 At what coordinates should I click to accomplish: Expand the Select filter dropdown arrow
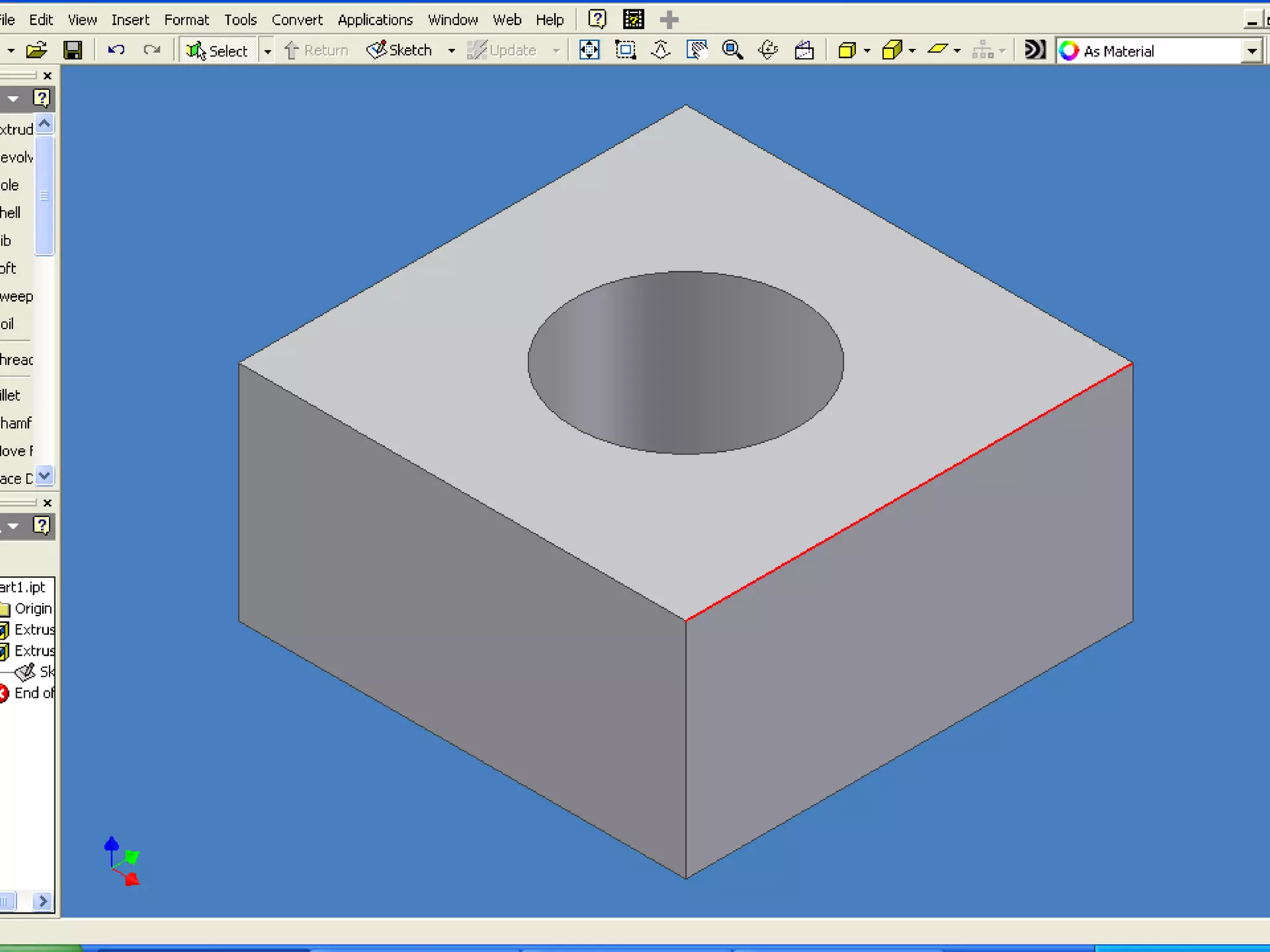[x=267, y=51]
